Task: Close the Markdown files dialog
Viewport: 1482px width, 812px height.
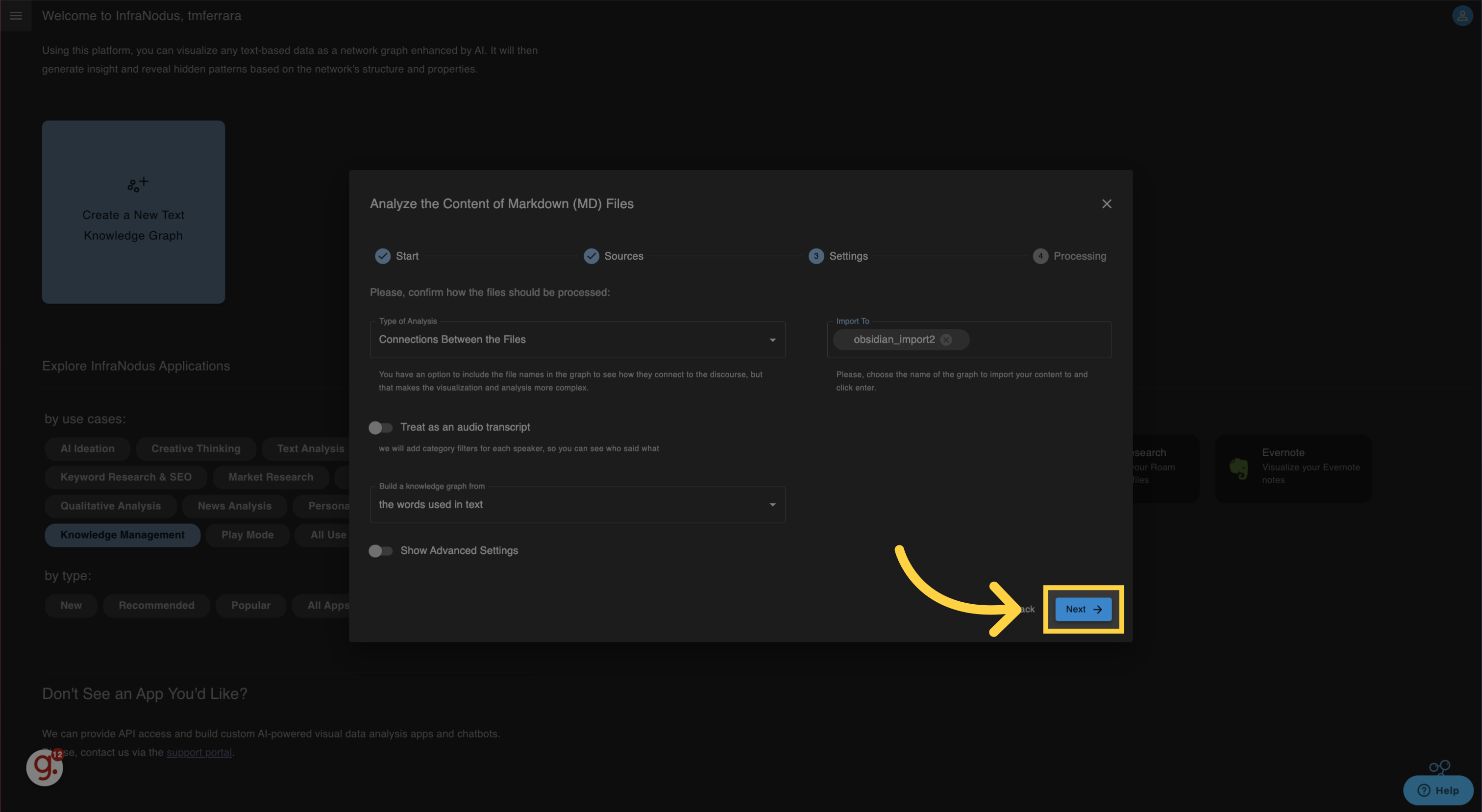Action: (1106, 203)
